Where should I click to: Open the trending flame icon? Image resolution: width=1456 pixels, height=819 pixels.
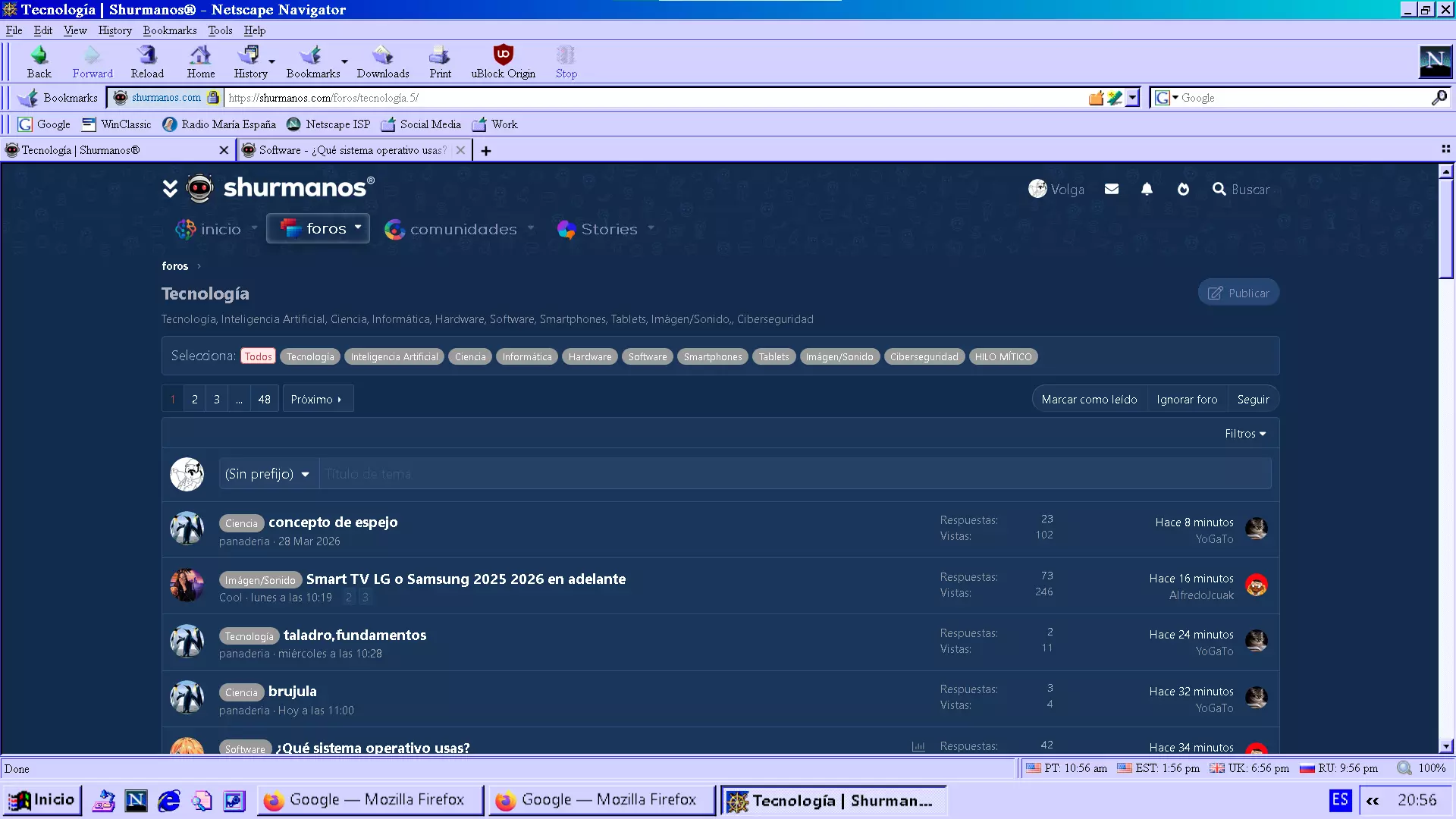(x=1183, y=189)
